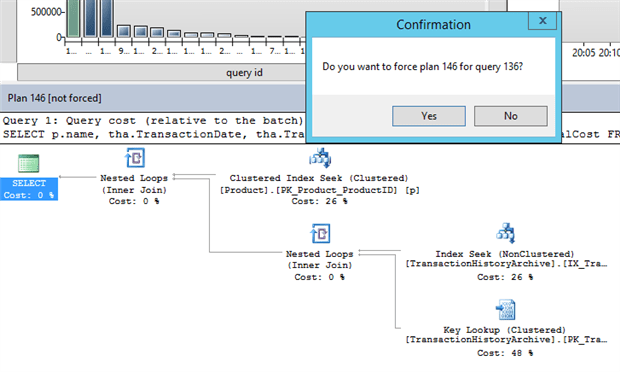
Task: Click 'Plan 146 [not forced]' header
Action: coord(55,98)
